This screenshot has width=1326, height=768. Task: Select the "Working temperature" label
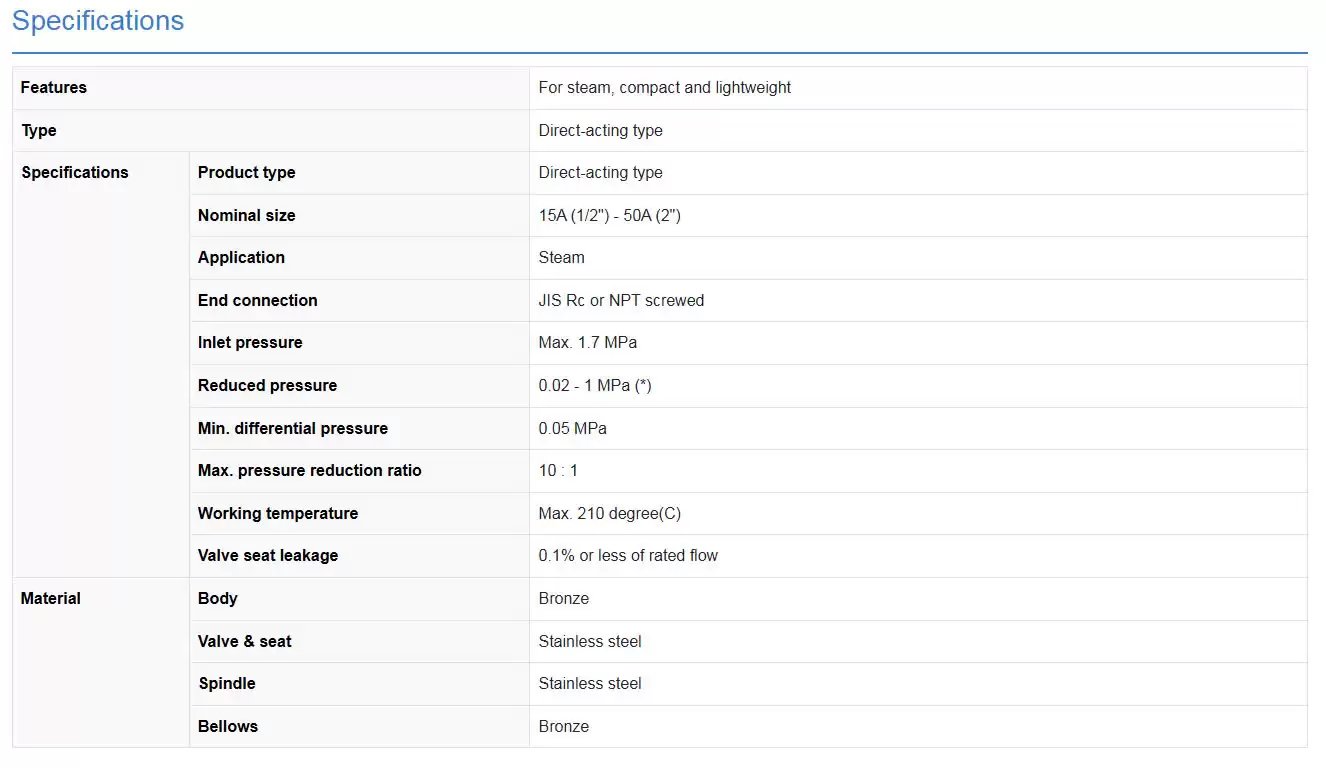pos(278,514)
